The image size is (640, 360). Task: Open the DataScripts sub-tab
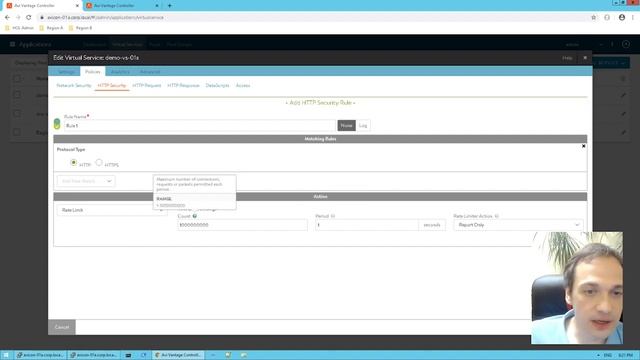[218, 85]
